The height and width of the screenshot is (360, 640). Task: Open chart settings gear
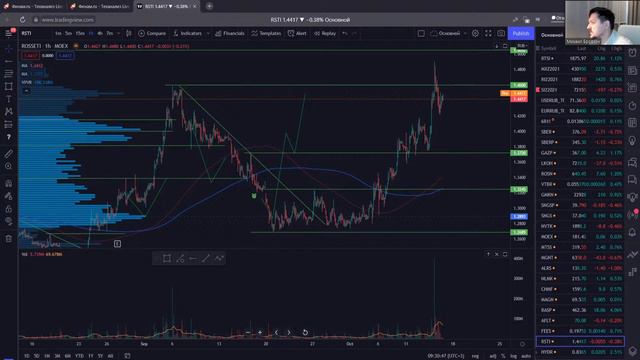476,33
